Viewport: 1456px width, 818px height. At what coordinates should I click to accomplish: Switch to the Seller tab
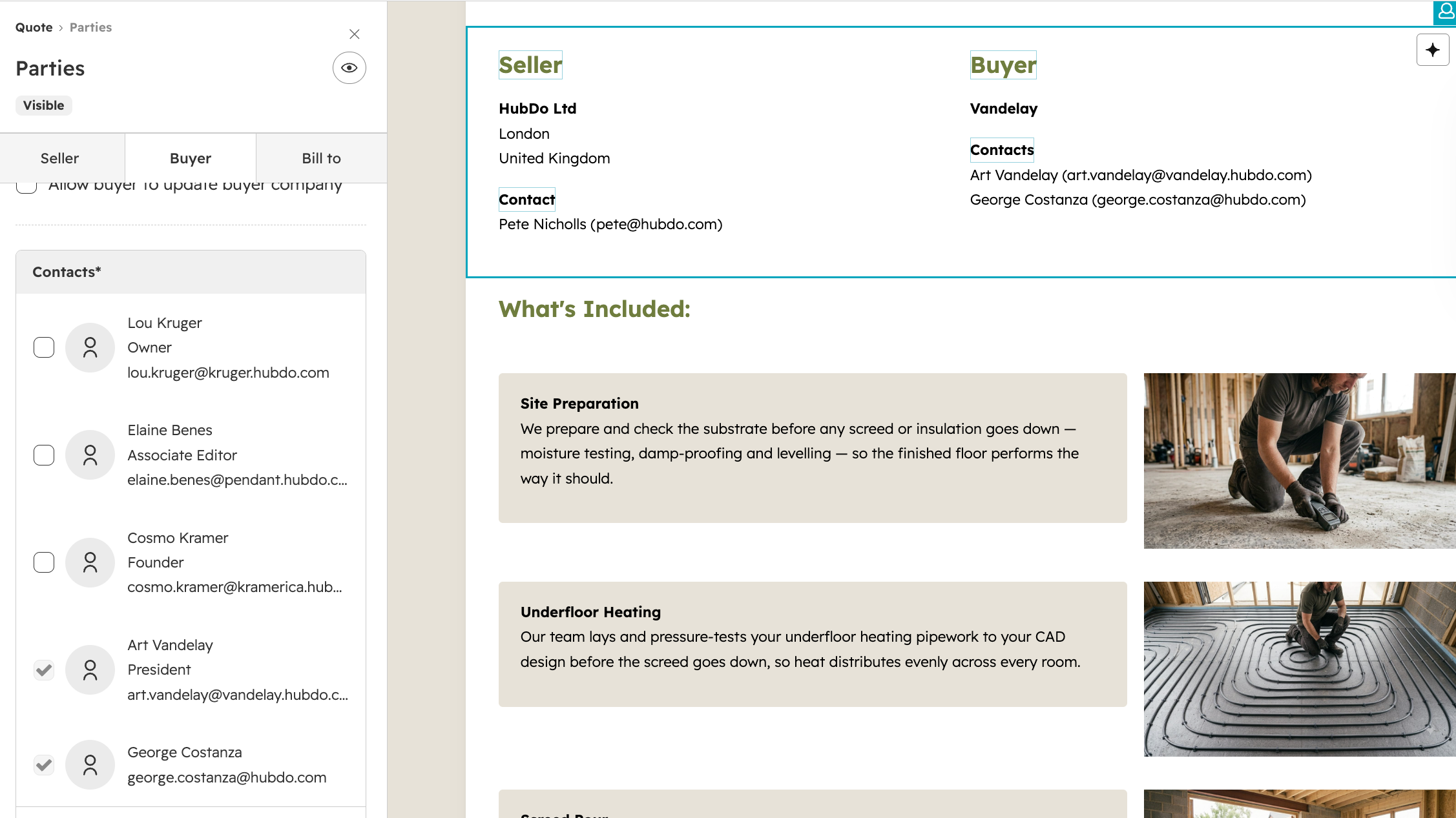coord(60,158)
